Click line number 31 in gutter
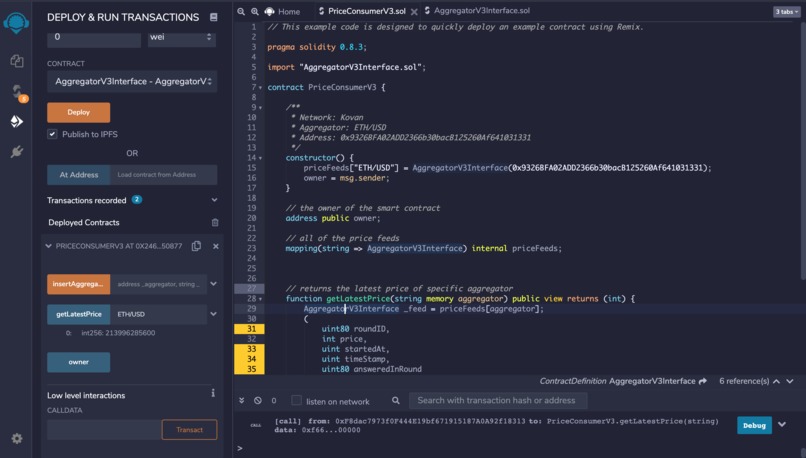806x458 pixels. [x=249, y=329]
